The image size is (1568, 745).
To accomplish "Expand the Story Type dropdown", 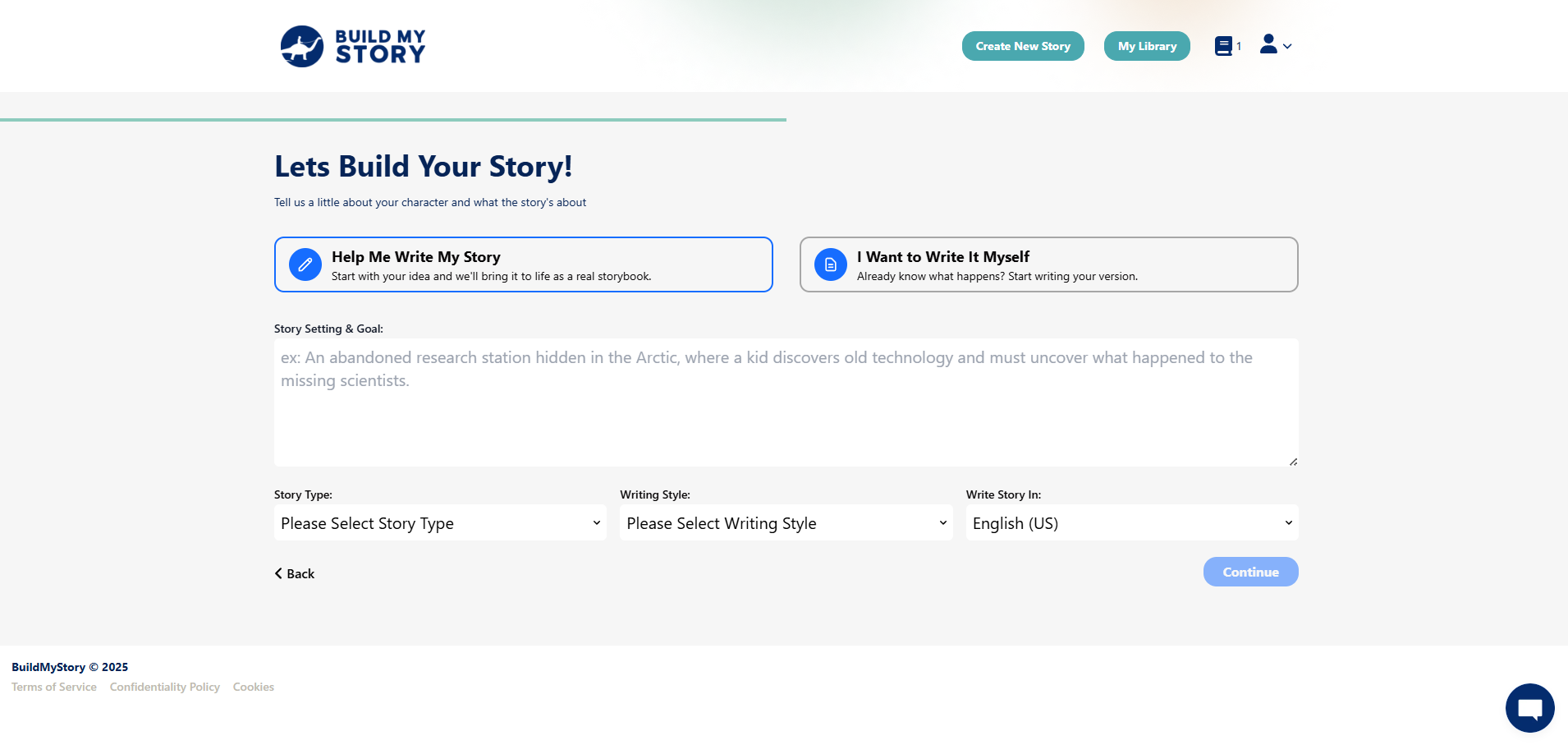I will point(440,523).
